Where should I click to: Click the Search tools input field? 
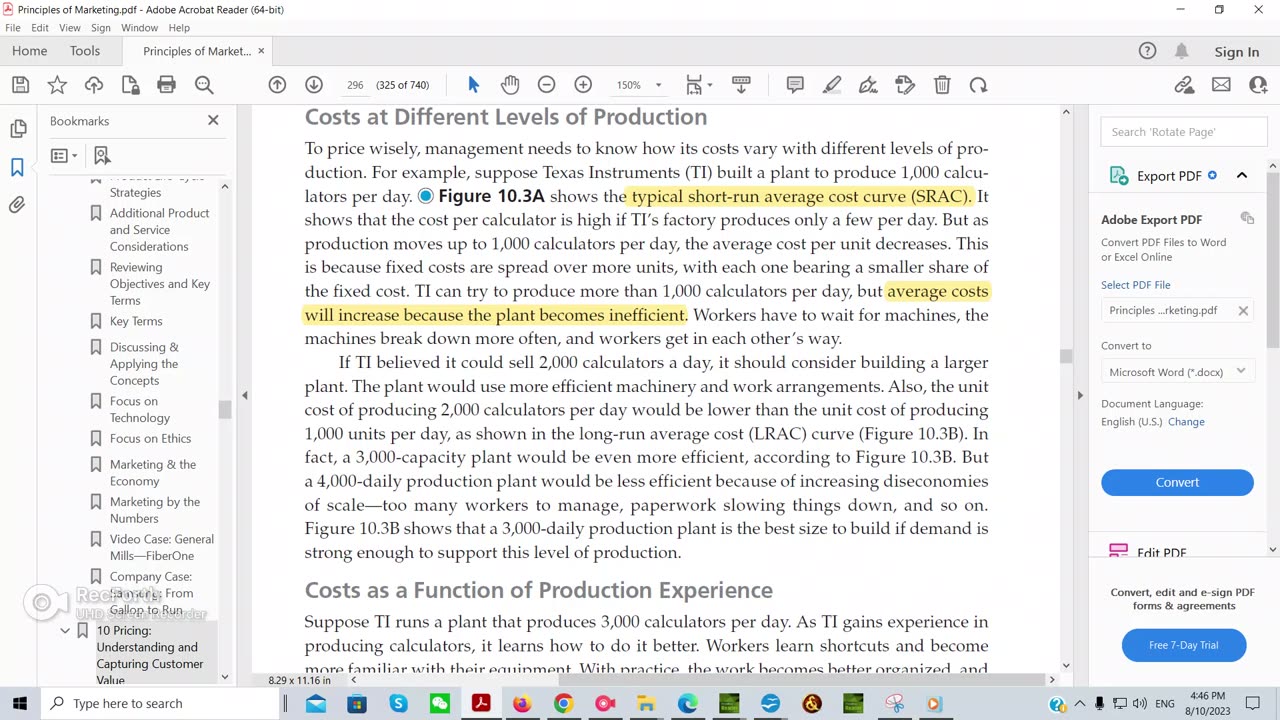[1184, 132]
